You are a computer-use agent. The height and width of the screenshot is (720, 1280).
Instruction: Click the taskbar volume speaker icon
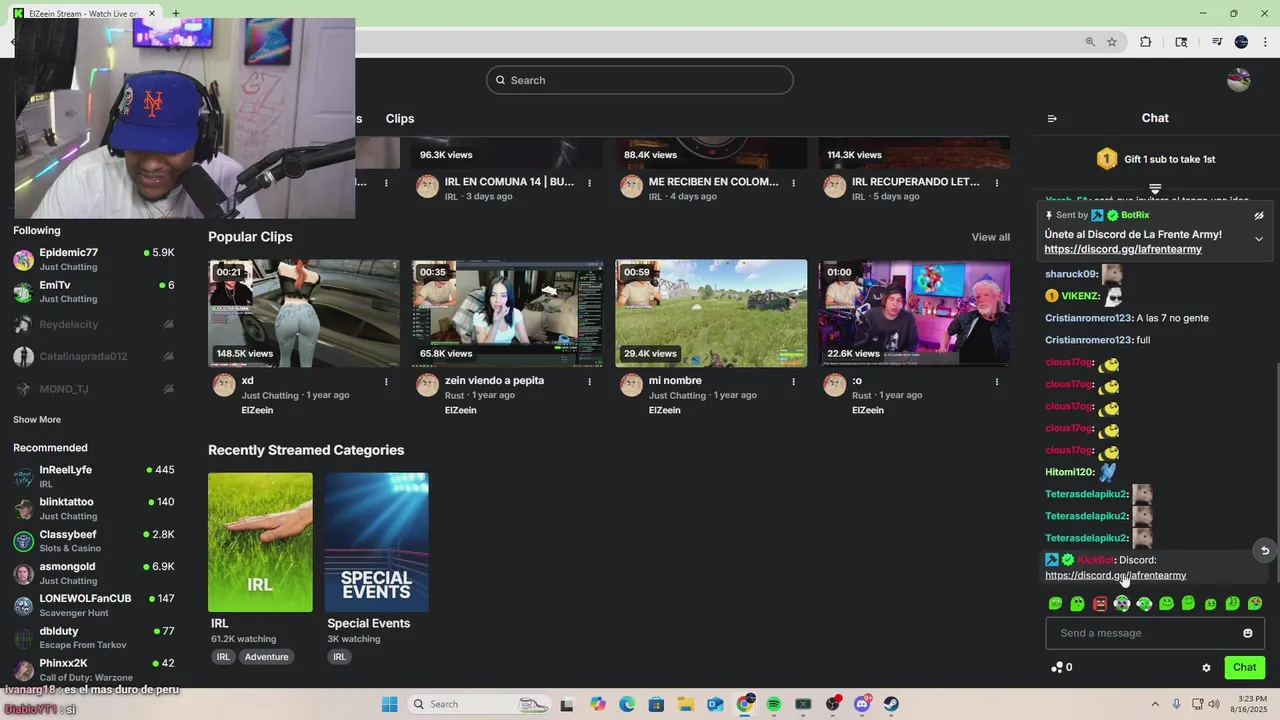click(1214, 704)
